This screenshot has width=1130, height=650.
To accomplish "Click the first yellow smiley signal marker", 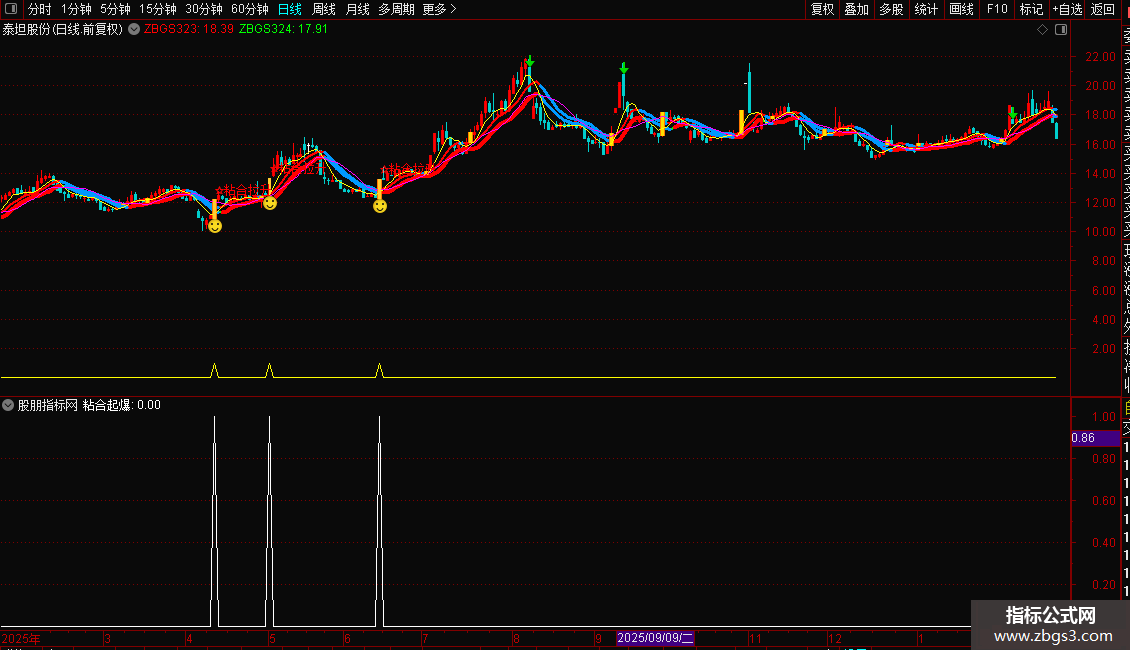I will tap(214, 226).
